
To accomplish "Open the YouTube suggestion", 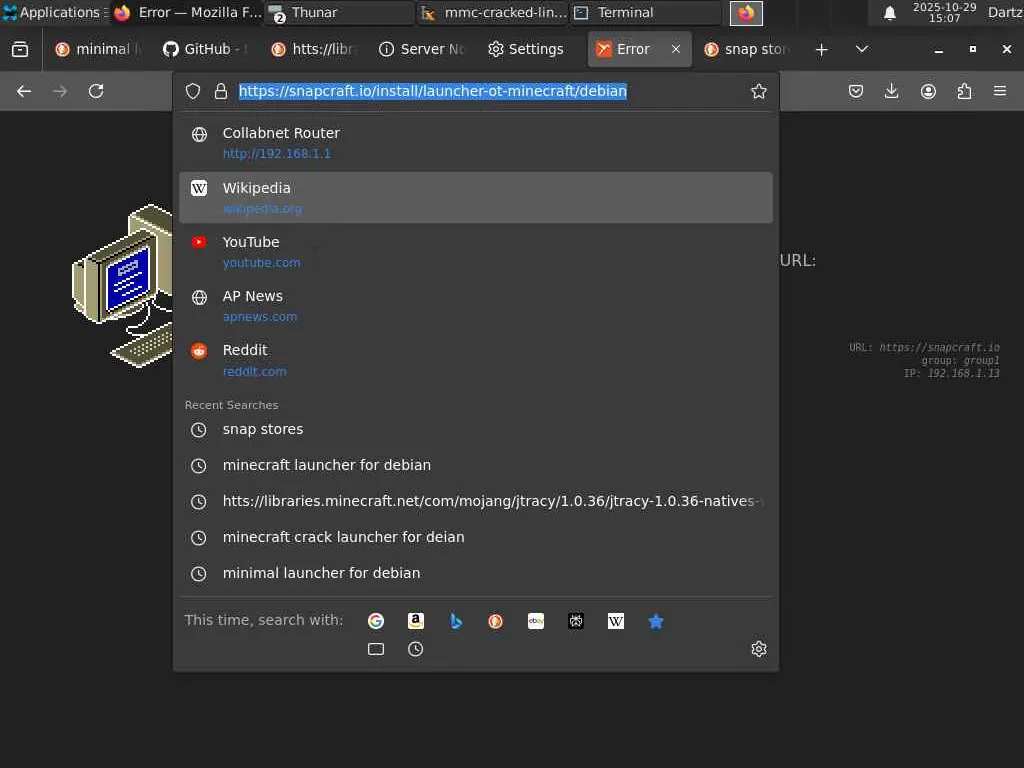I will point(476,252).
